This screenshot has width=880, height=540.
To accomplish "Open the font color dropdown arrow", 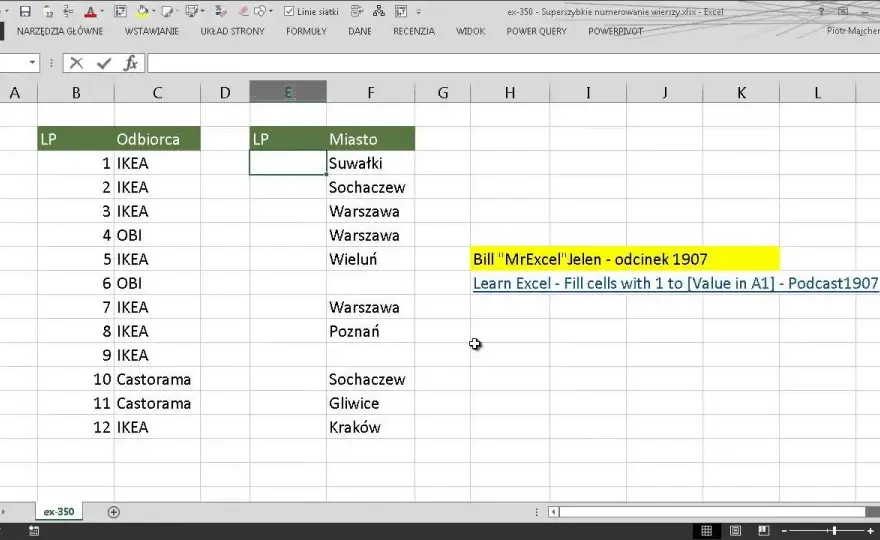I will point(102,11).
